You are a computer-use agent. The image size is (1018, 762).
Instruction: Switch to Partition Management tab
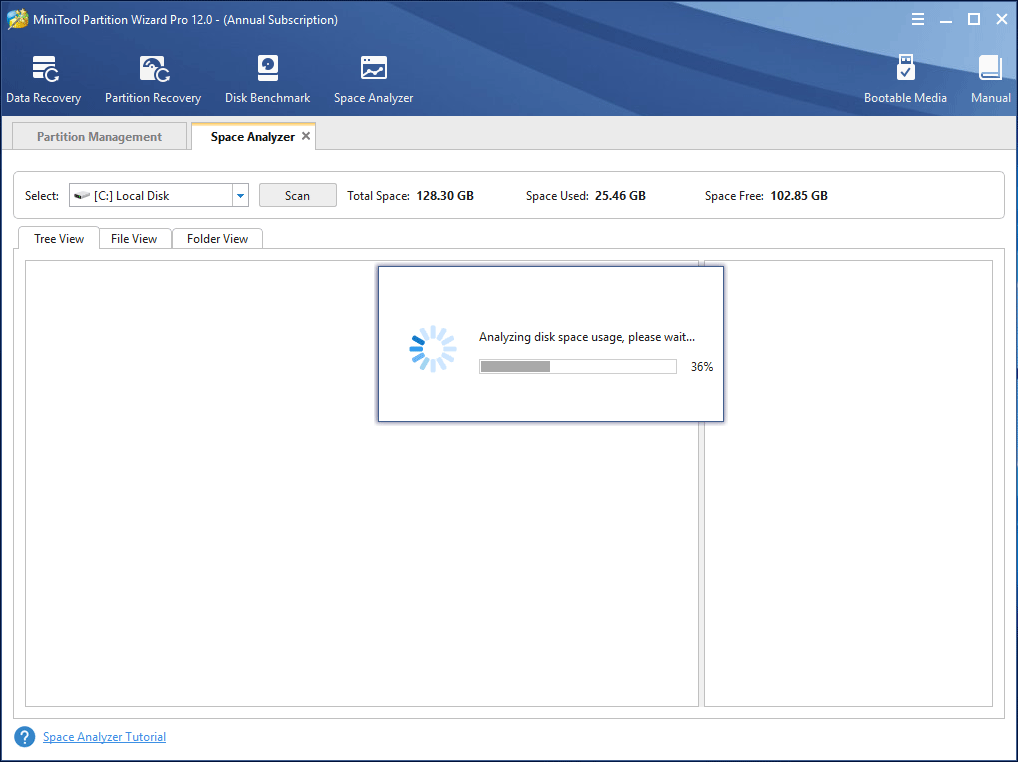click(99, 136)
